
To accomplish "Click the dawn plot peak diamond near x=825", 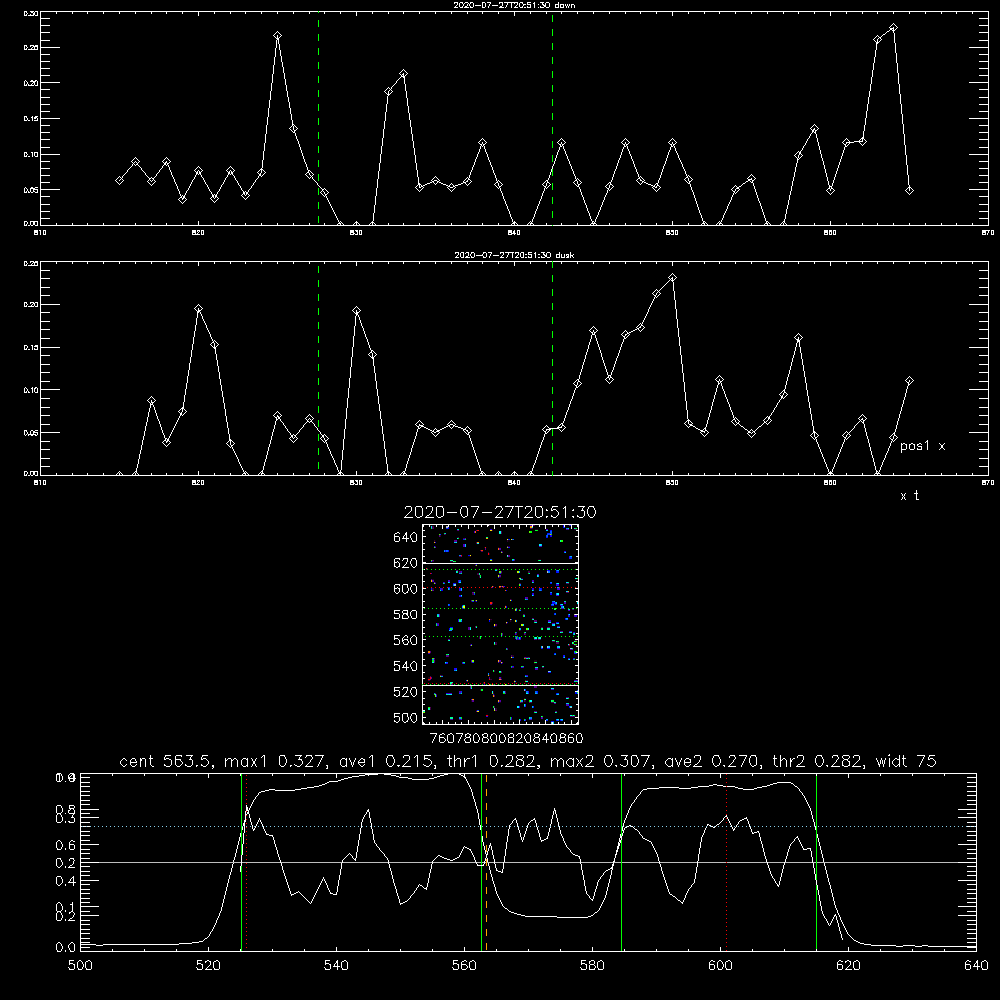I will tap(277, 36).
